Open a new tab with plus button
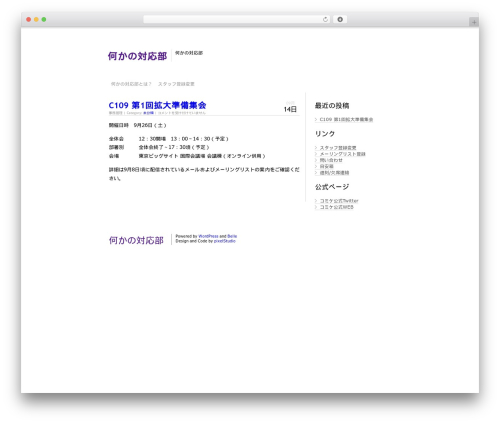The image size is (500, 423). pos(474,22)
